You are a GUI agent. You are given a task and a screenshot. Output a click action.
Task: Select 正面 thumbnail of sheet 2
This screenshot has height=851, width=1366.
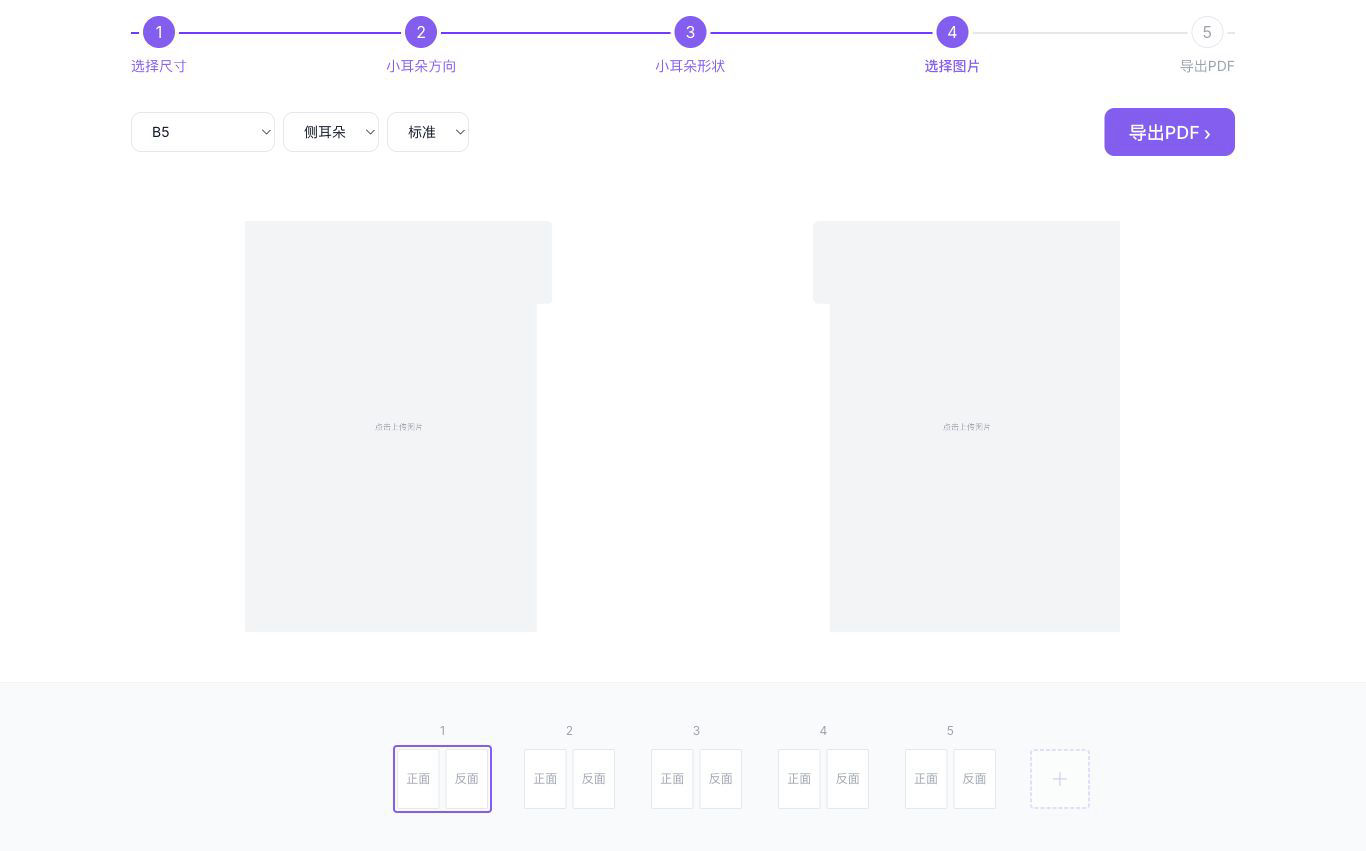tap(545, 779)
